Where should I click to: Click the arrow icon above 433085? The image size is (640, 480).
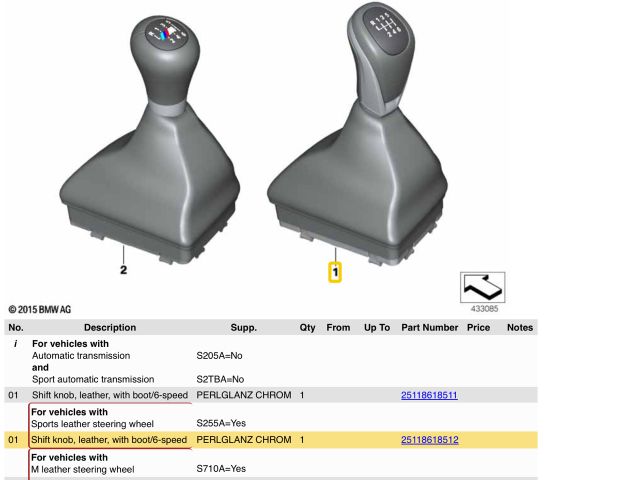point(483,286)
